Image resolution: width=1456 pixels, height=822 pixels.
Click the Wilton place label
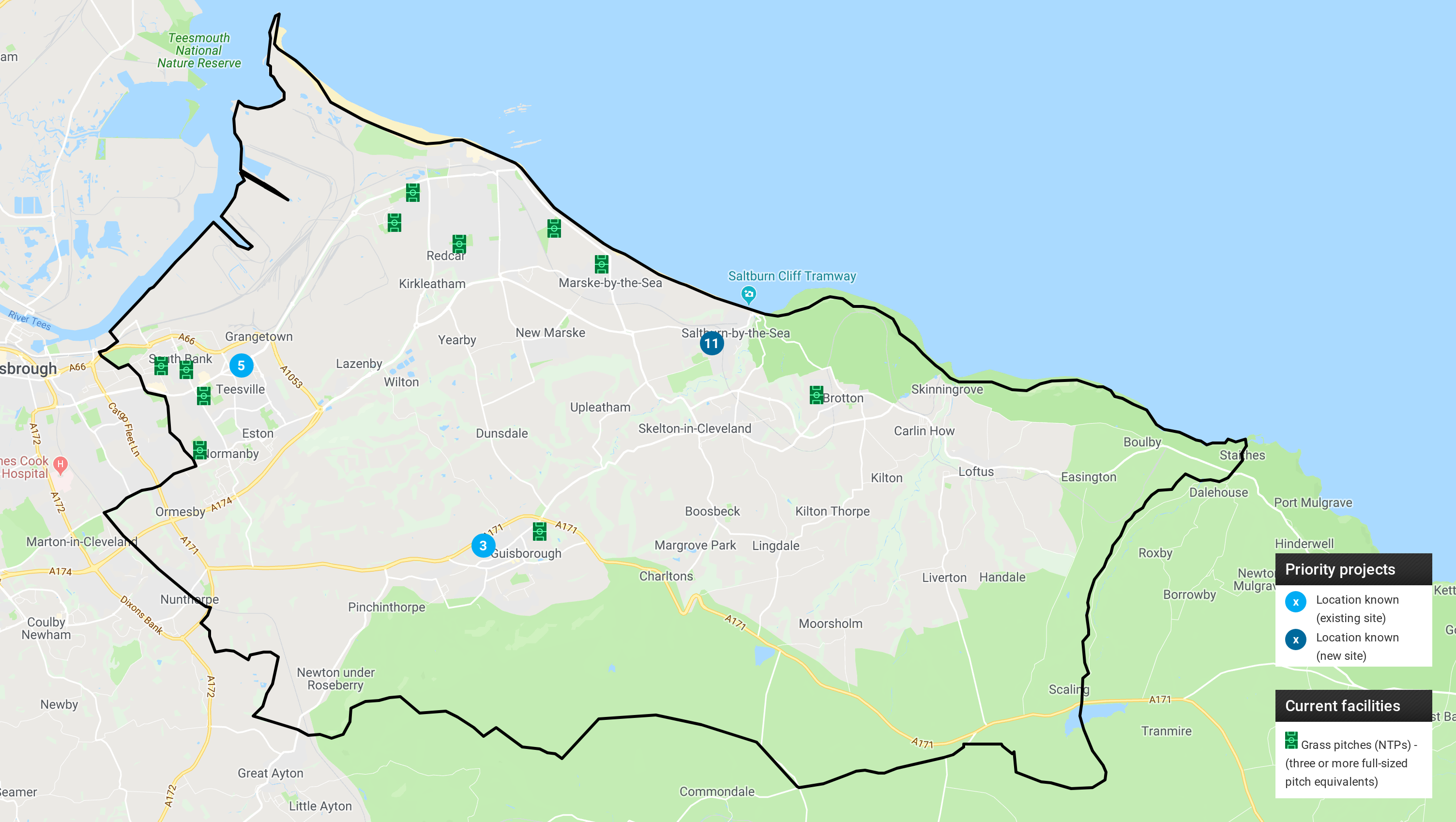click(402, 382)
